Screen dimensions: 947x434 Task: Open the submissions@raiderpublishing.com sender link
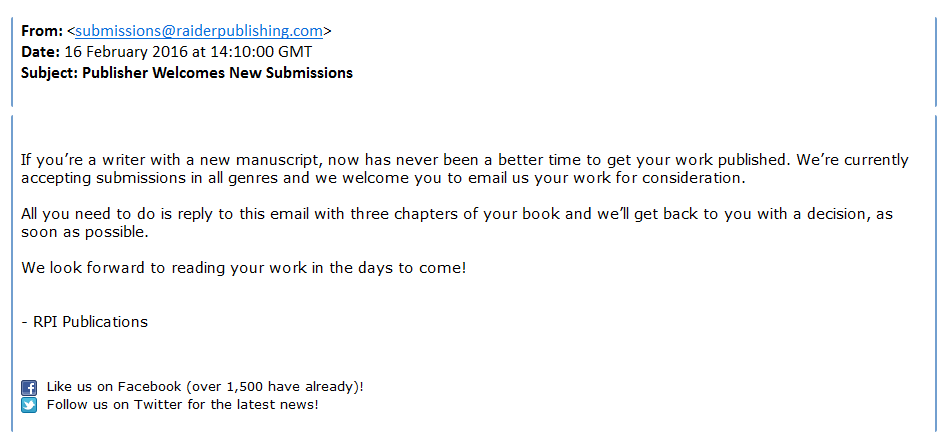[199, 31]
